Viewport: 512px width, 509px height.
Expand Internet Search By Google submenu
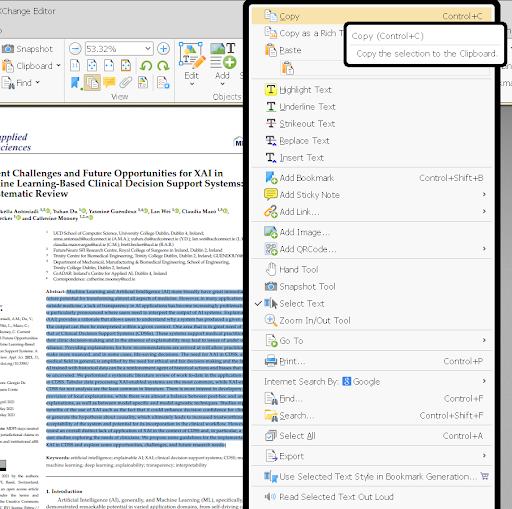(x=372, y=381)
